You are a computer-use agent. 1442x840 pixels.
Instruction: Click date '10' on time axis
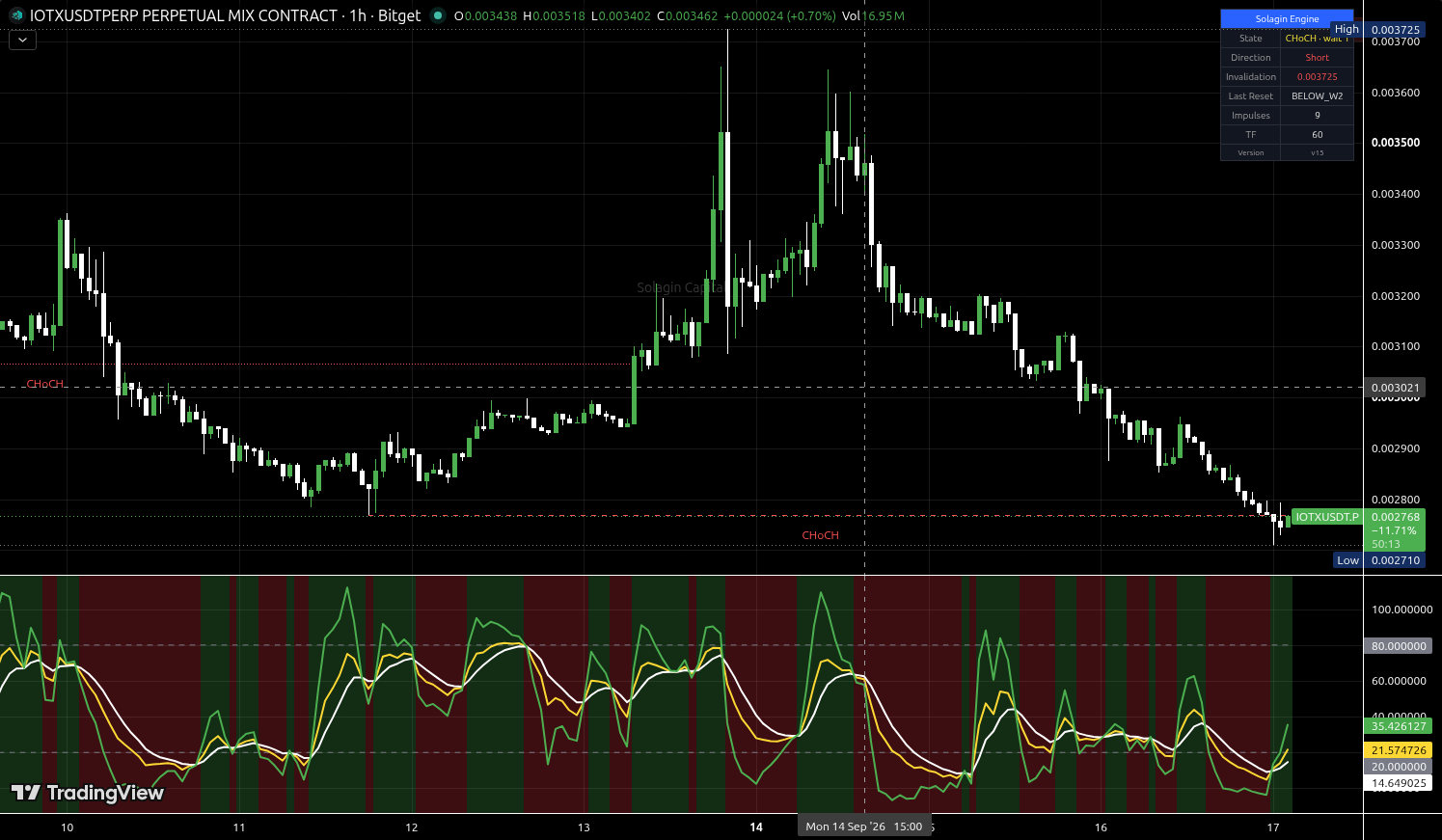pyautogui.click(x=67, y=827)
